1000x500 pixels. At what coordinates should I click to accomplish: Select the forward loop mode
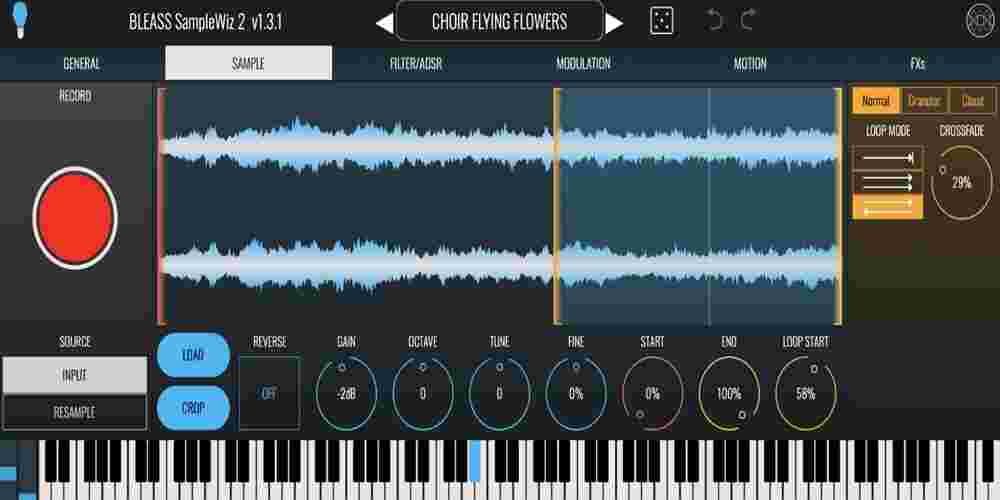[887, 182]
